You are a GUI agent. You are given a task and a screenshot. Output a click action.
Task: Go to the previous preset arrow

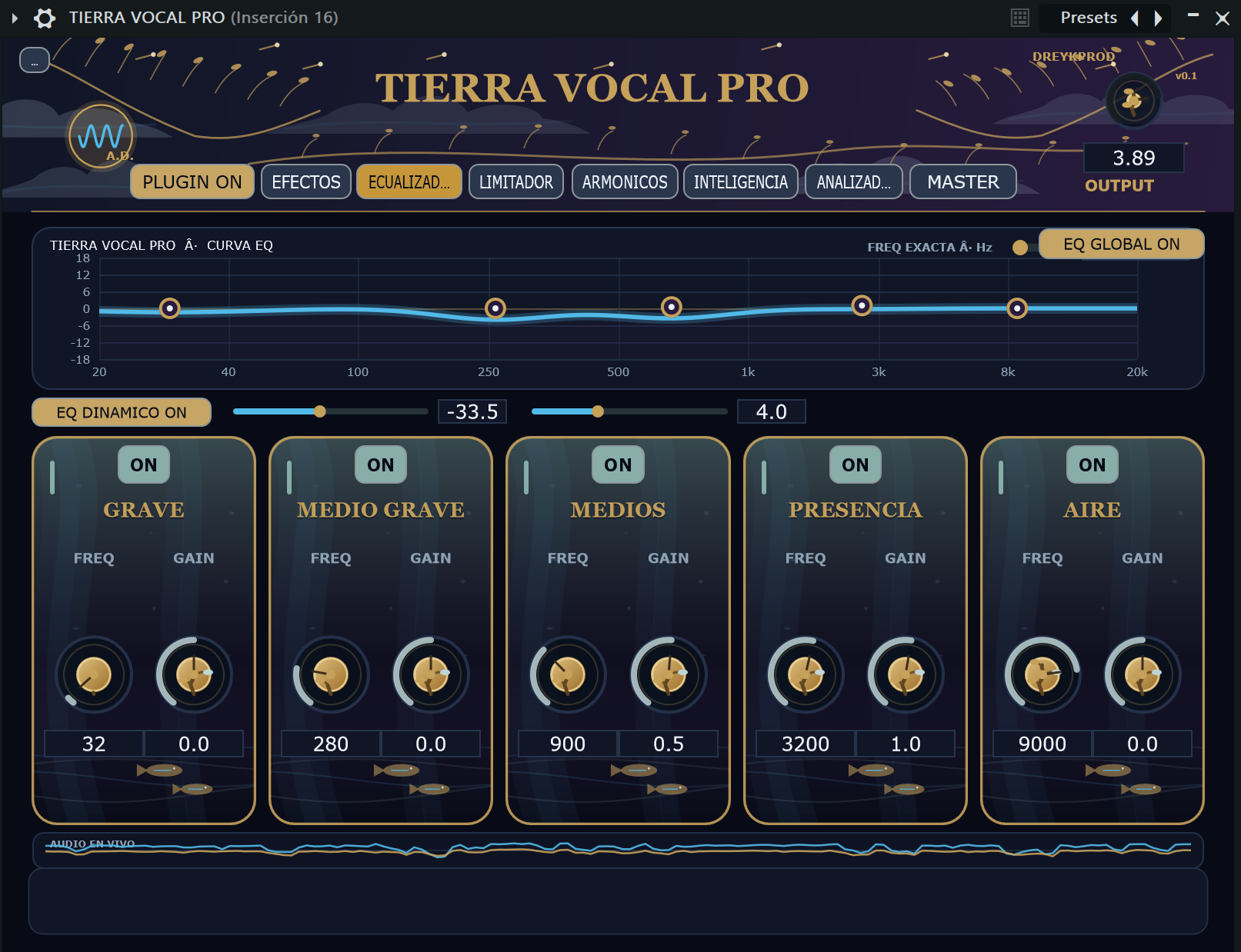(x=1135, y=18)
